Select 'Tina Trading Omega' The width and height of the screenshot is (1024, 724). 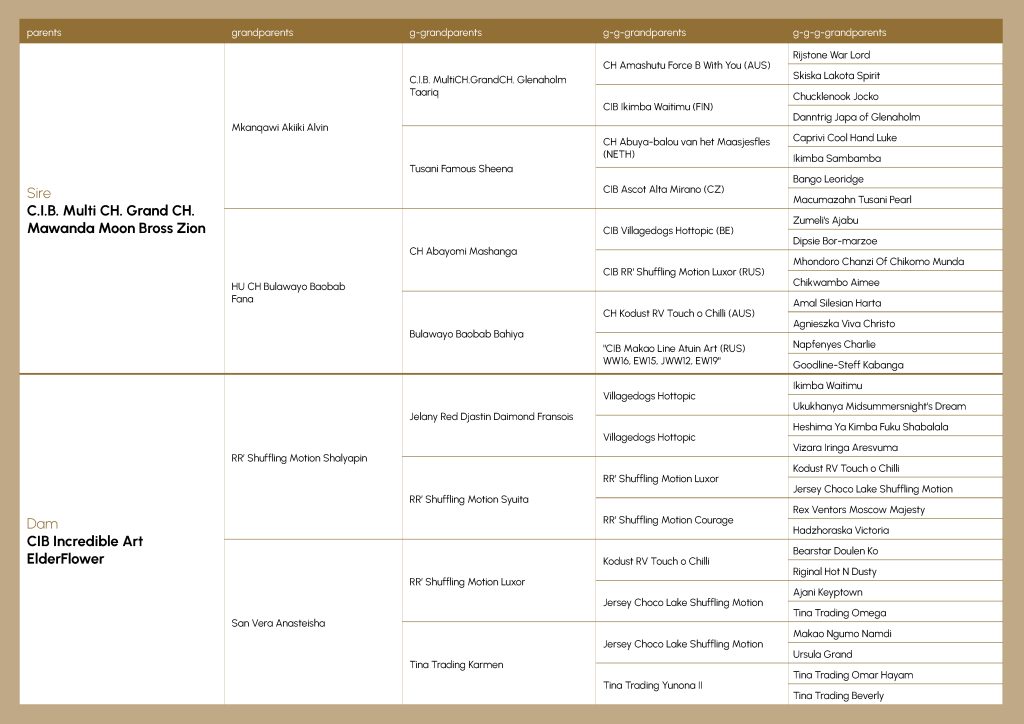click(x=839, y=613)
